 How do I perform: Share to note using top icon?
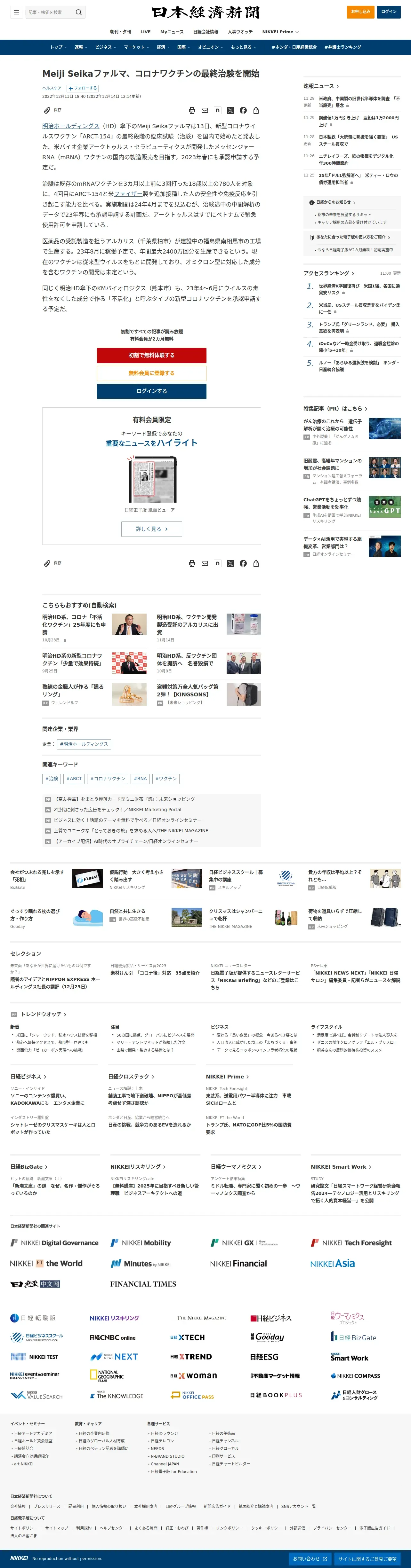(x=218, y=110)
